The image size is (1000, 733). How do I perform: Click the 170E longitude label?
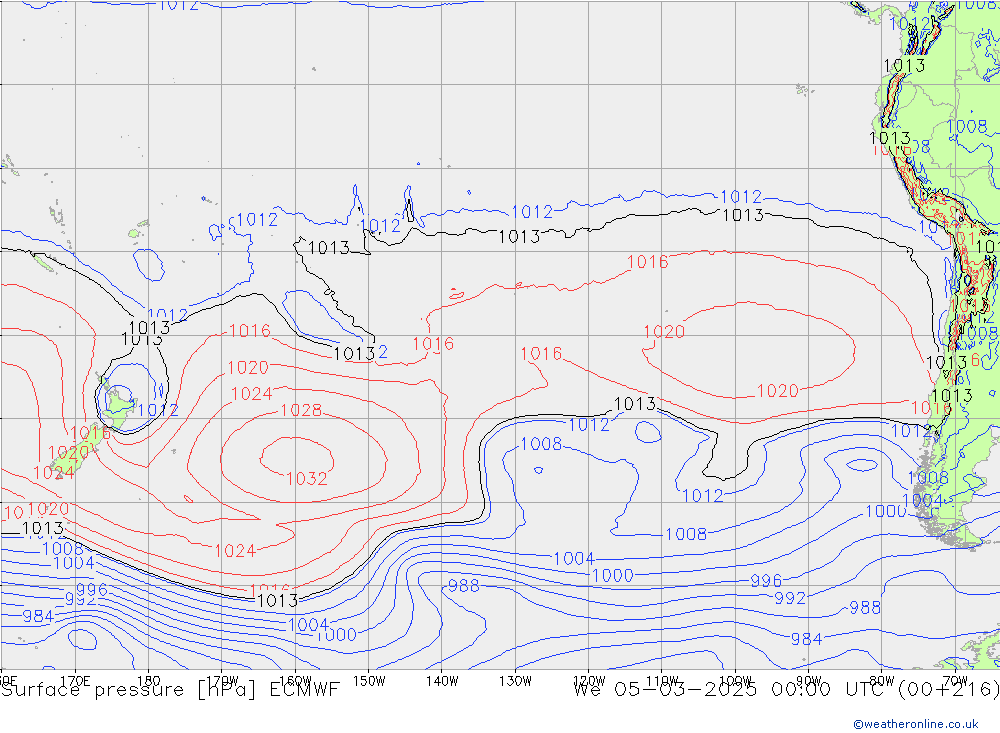pos(75,681)
